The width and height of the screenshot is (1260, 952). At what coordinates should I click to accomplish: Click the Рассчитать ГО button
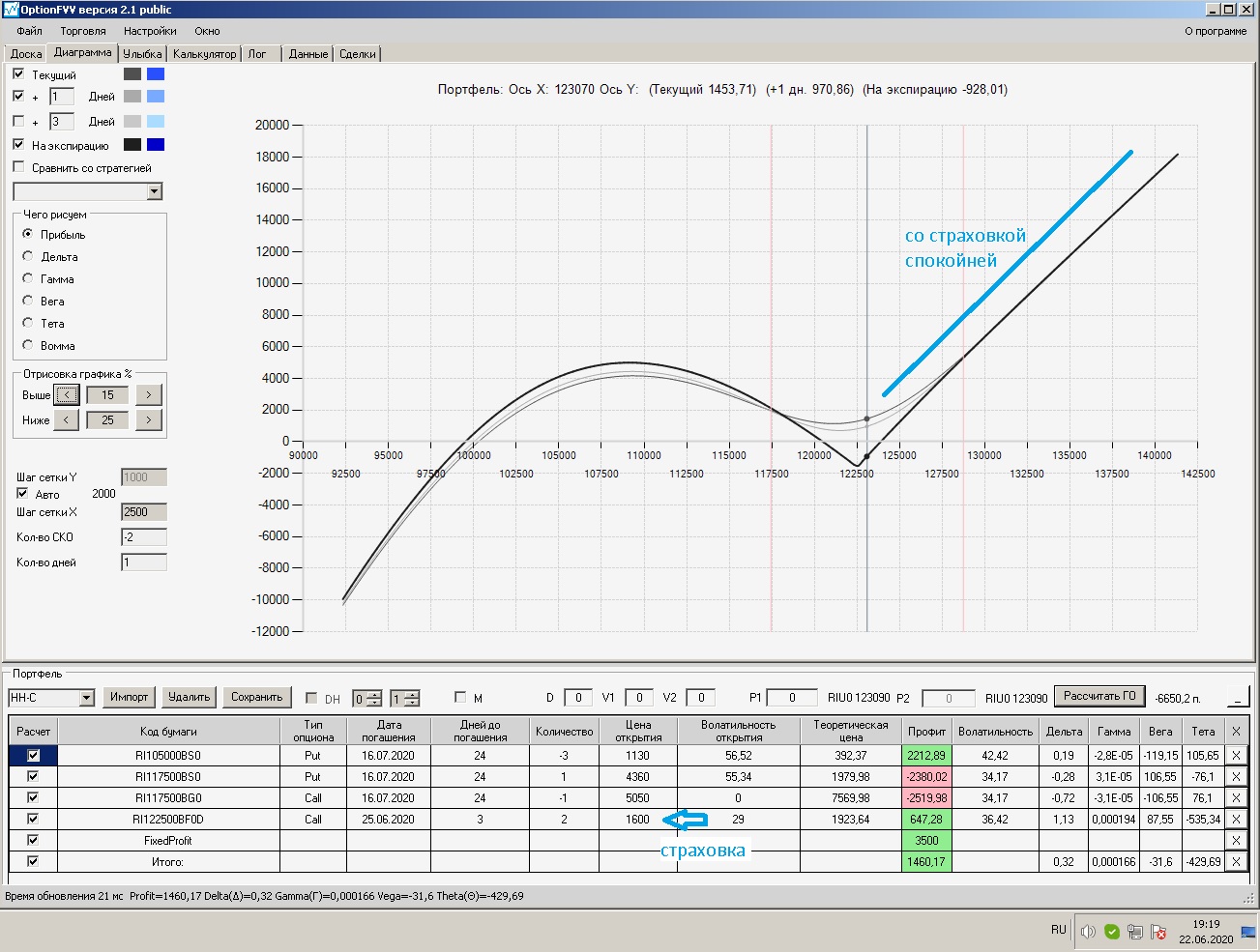(1099, 696)
